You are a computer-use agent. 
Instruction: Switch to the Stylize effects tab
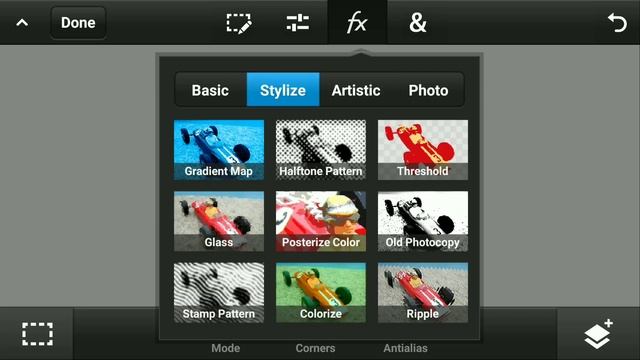[x=283, y=90]
